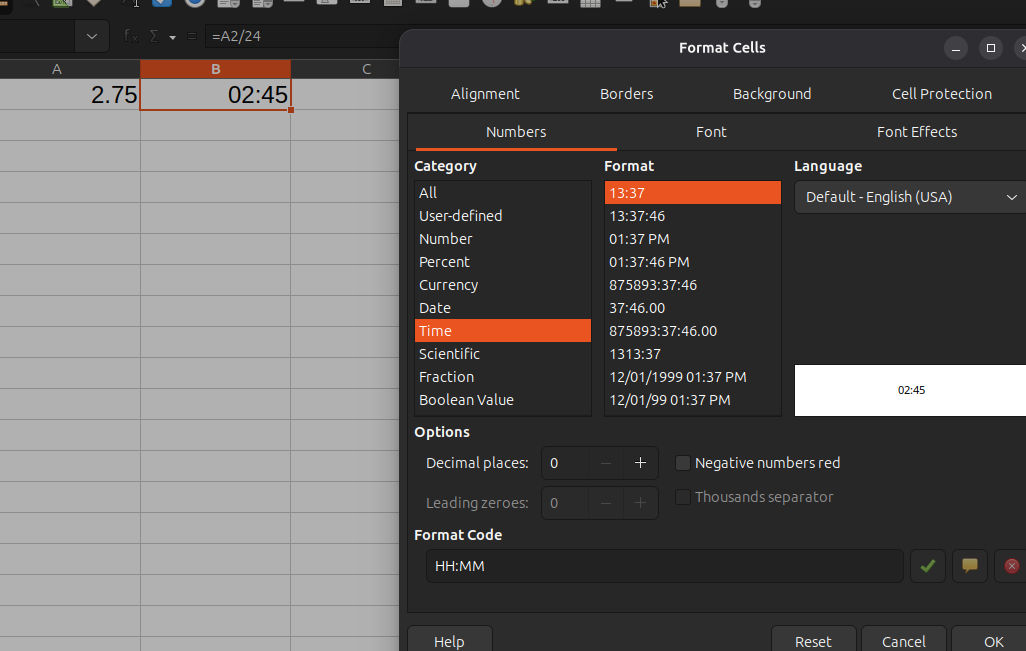This screenshot has height=651, width=1026.
Task: Switch to the Font tab
Action: pos(711,132)
